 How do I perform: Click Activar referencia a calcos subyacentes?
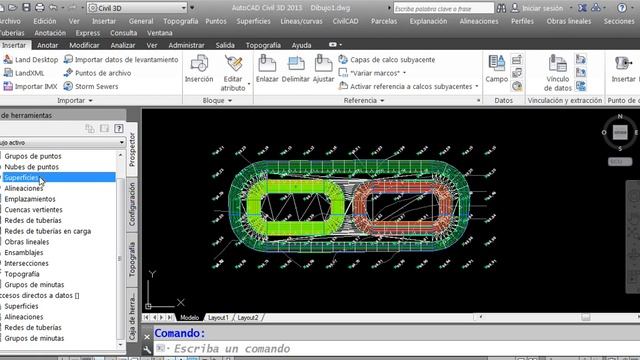406,87
